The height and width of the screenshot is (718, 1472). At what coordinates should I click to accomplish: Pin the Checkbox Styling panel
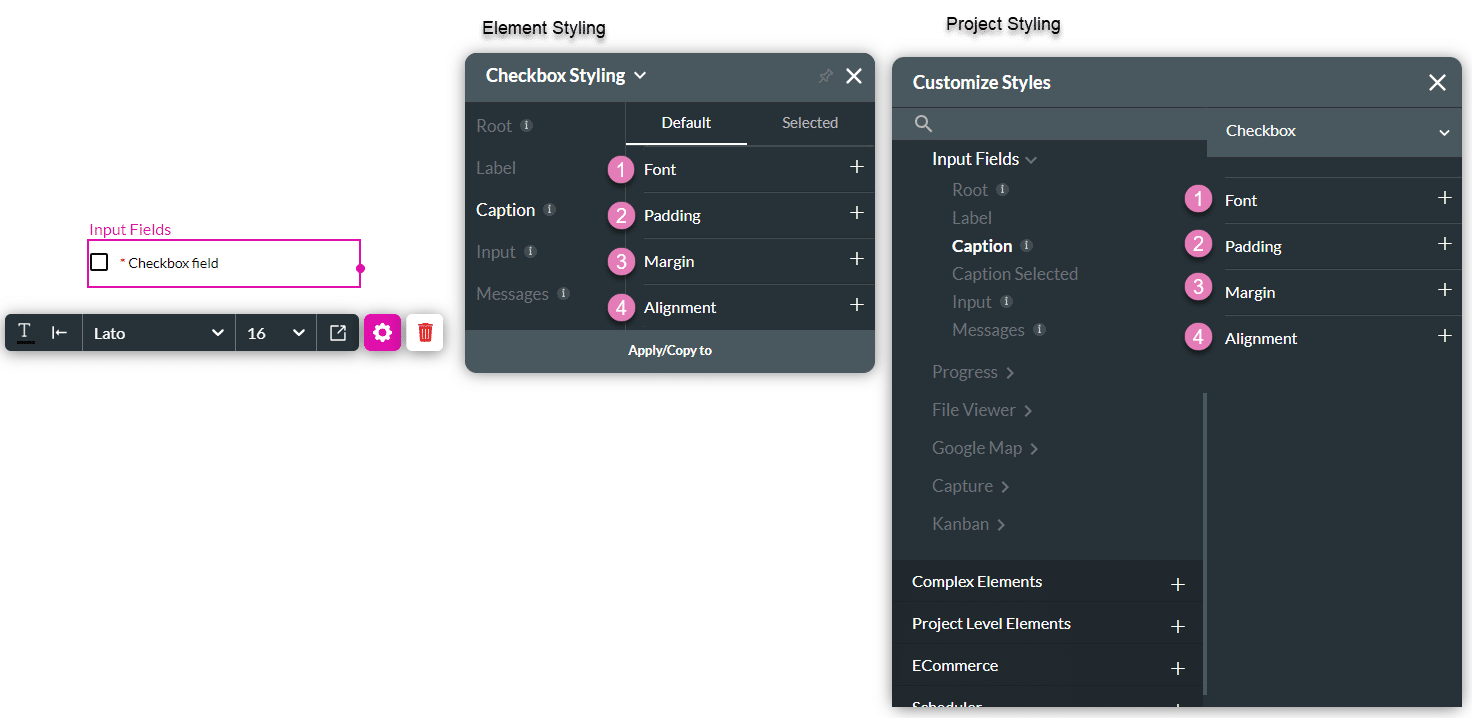point(825,76)
